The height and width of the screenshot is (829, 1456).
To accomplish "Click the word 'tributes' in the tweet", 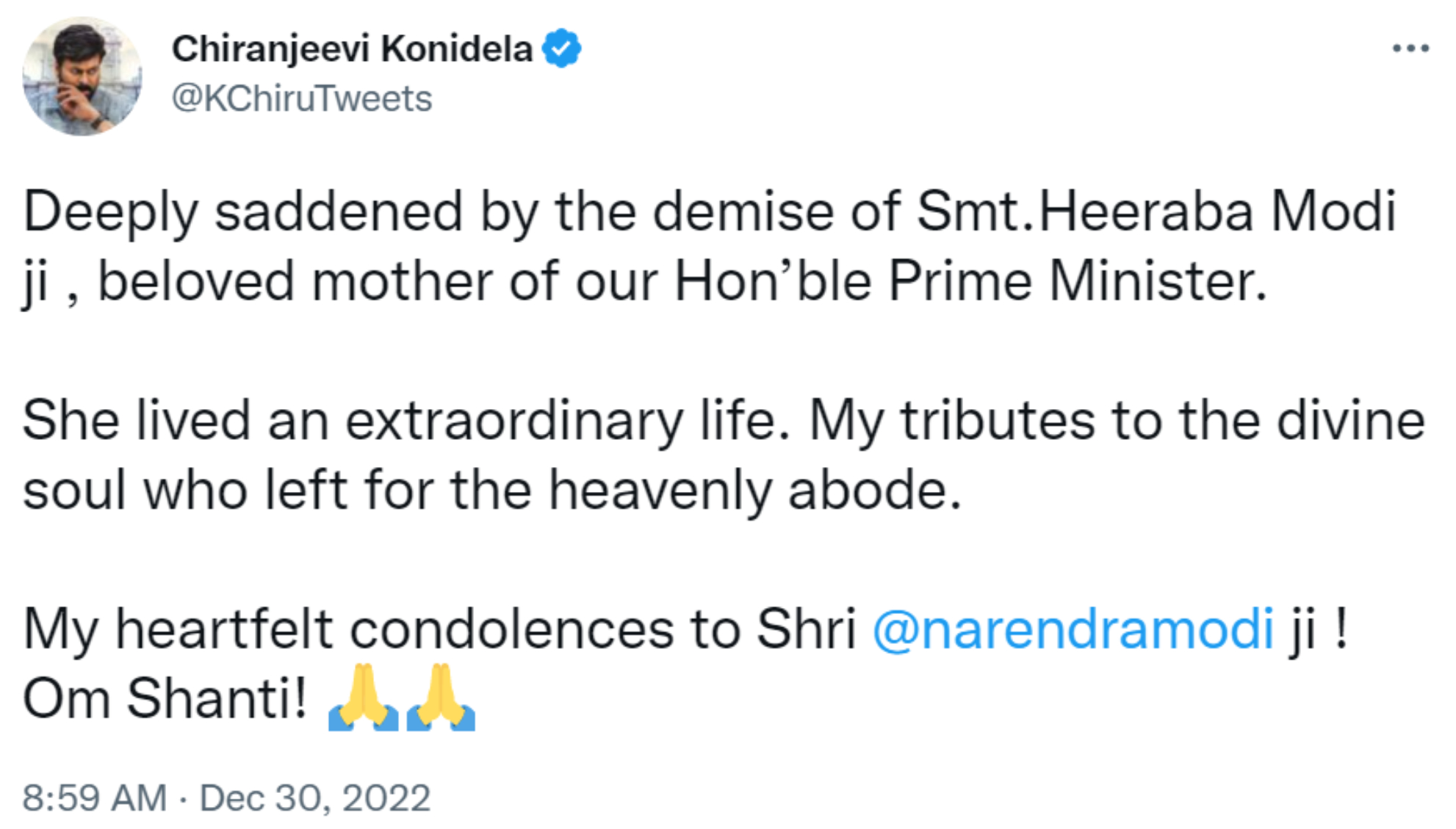I will [x=998, y=421].
